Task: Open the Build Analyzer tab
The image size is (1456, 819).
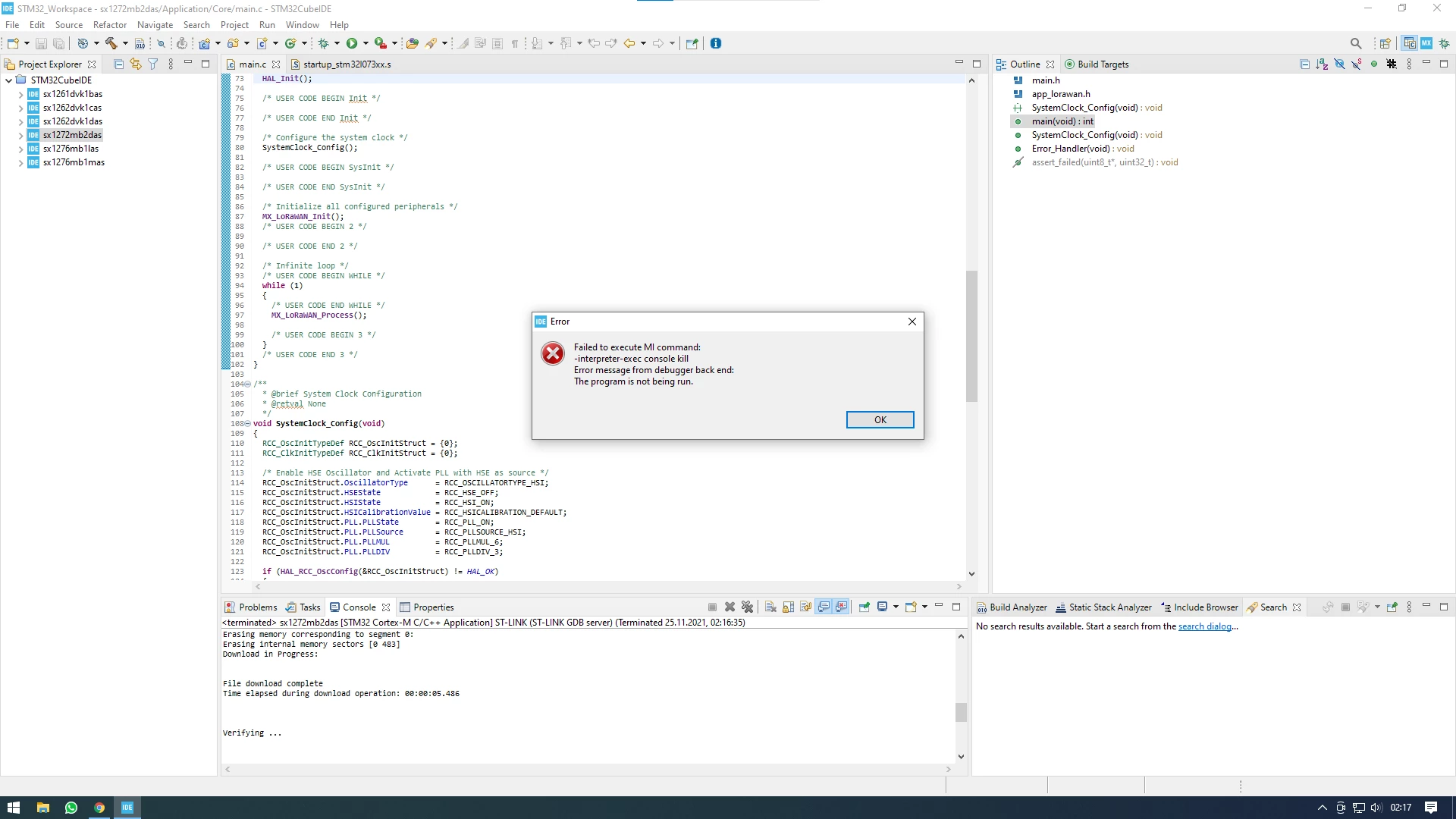Action: click(1012, 607)
